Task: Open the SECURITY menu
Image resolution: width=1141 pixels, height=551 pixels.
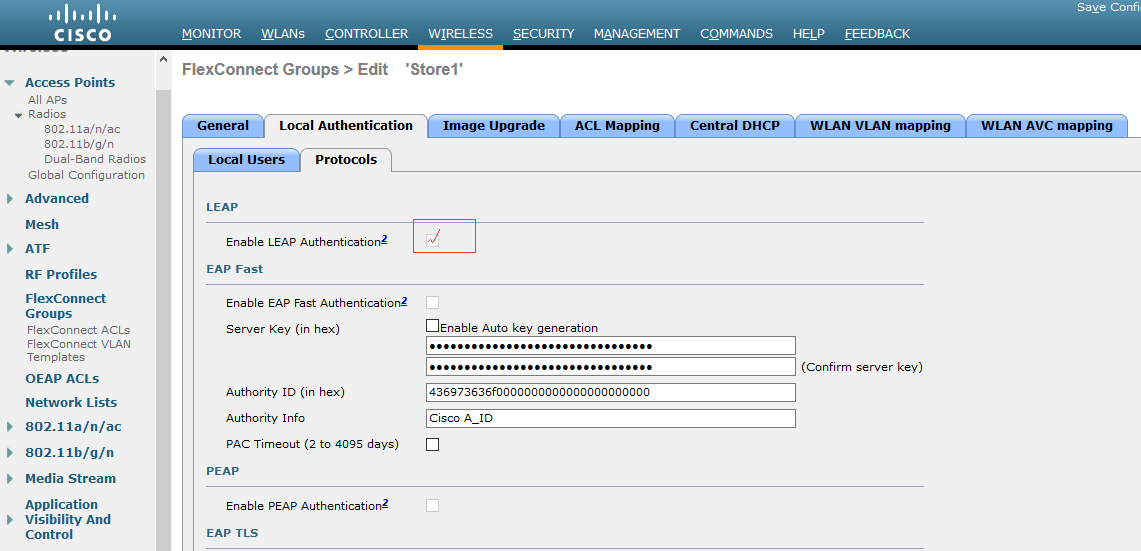Action: pyautogui.click(x=544, y=33)
